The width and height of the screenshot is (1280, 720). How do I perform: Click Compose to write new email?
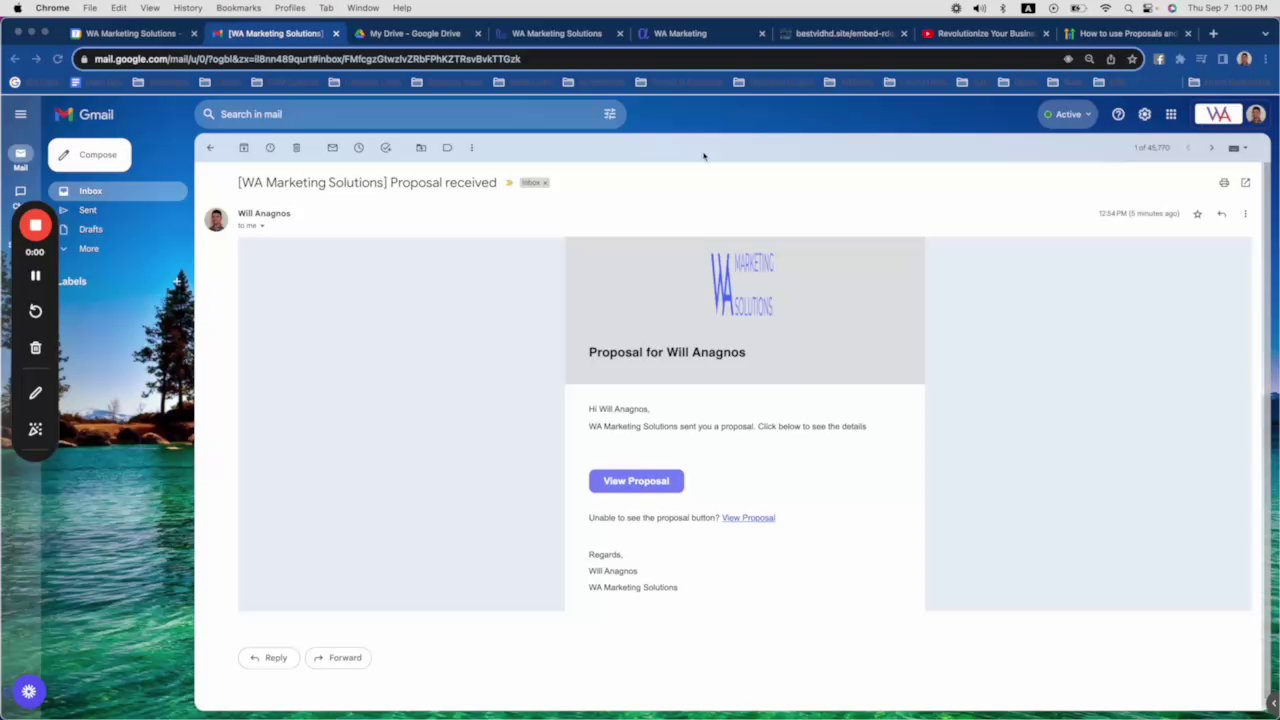click(89, 155)
